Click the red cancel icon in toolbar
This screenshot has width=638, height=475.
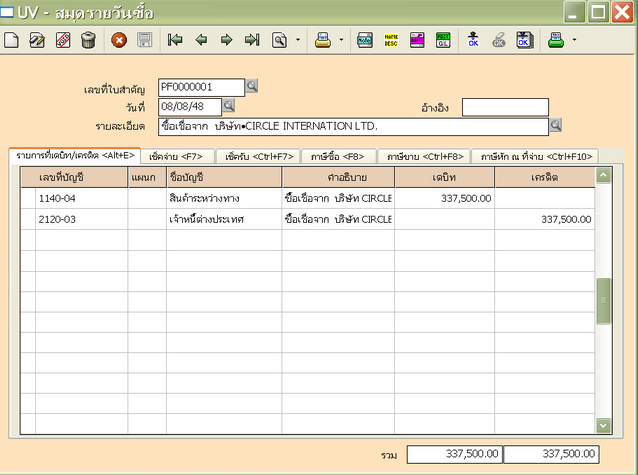point(119,41)
